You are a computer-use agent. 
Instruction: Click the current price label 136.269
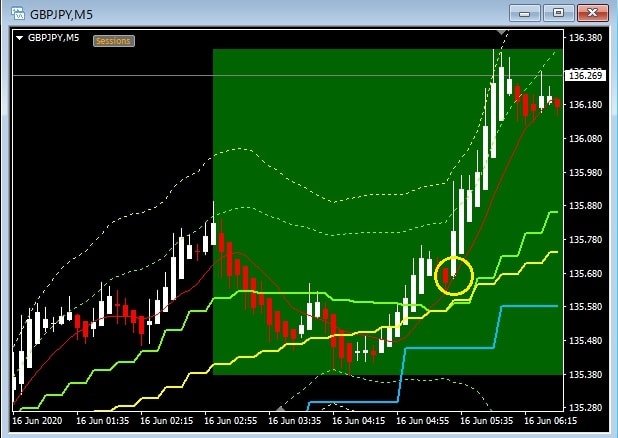(585, 75)
